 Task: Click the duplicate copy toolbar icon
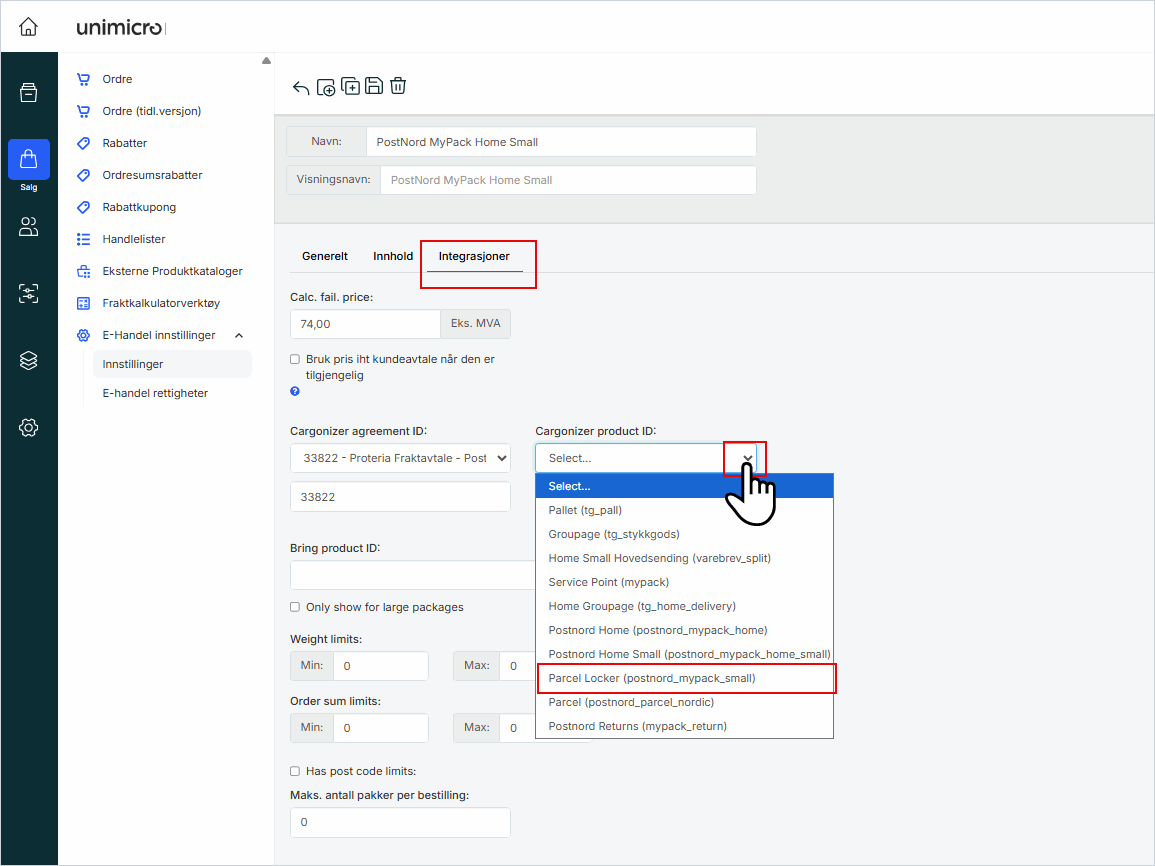click(350, 86)
